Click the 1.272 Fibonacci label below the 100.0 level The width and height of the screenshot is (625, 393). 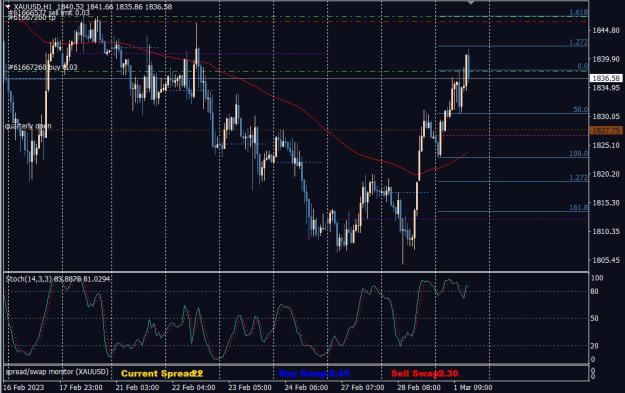click(x=578, y=177)
